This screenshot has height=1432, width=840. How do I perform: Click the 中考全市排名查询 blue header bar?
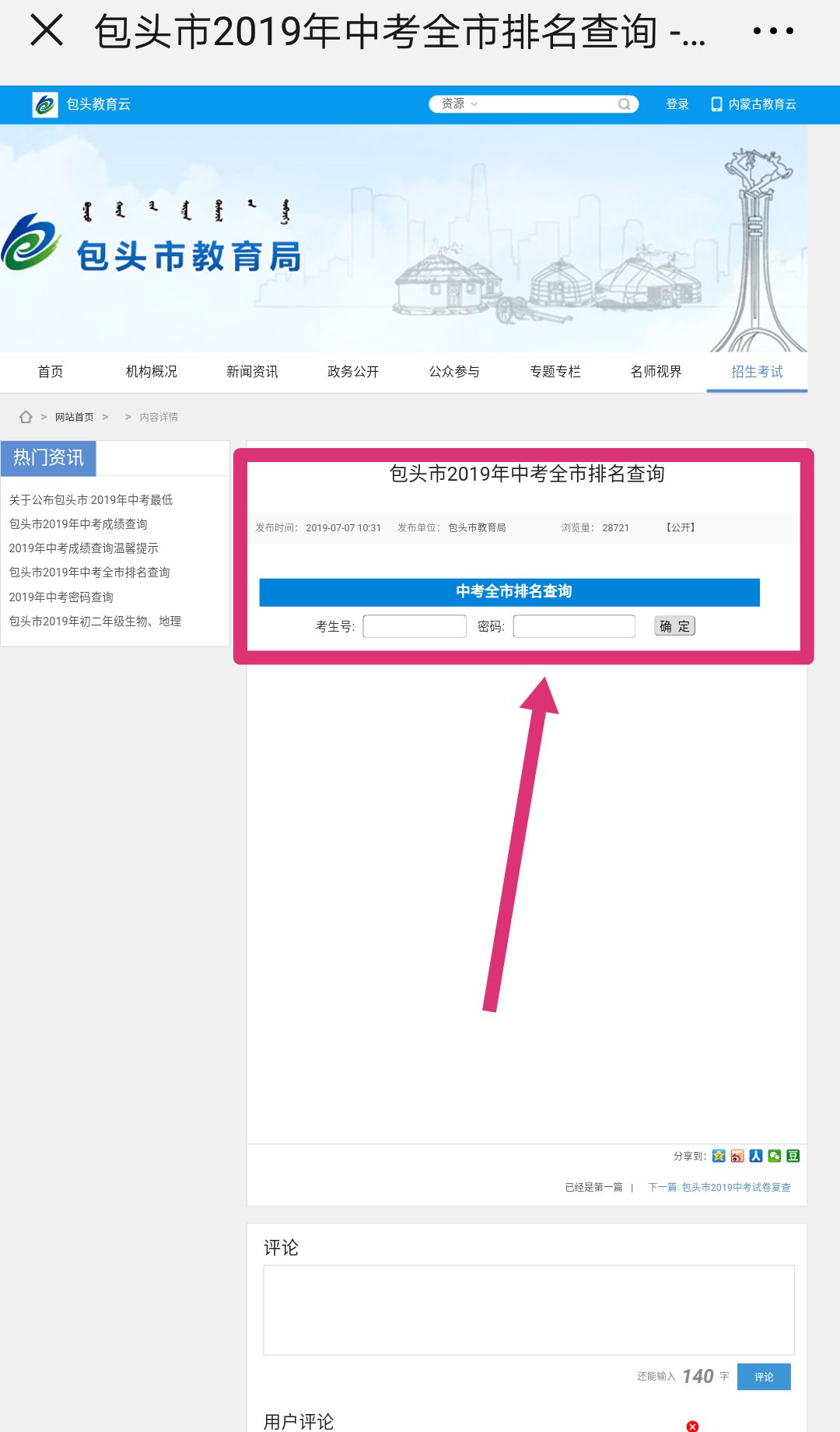pyautogui.click(x=509, y=592)
